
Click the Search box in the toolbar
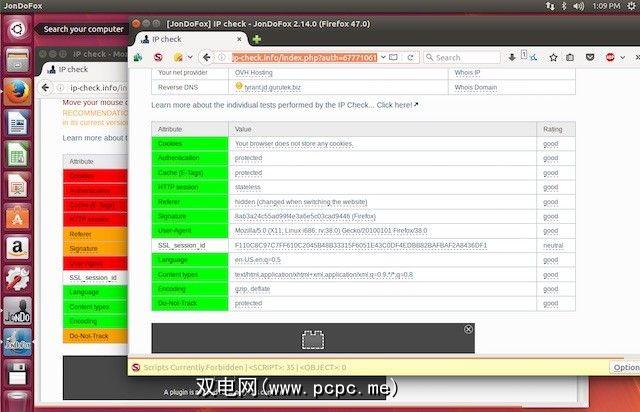(462, 58)
